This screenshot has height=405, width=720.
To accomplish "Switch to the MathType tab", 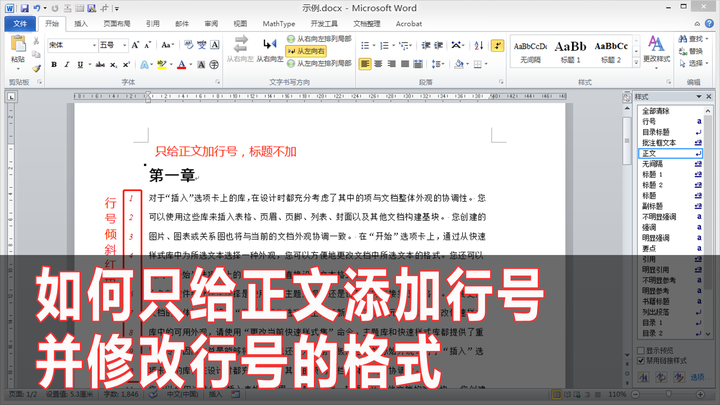I will click(279, 24).
